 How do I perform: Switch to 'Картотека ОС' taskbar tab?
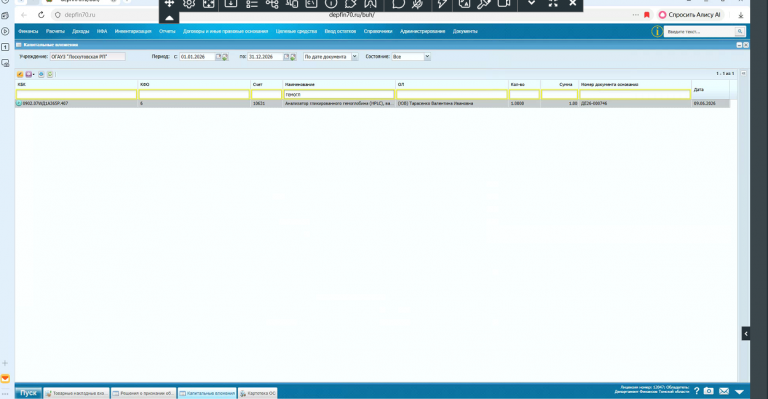pyautogui.click(x=258, y=393)
